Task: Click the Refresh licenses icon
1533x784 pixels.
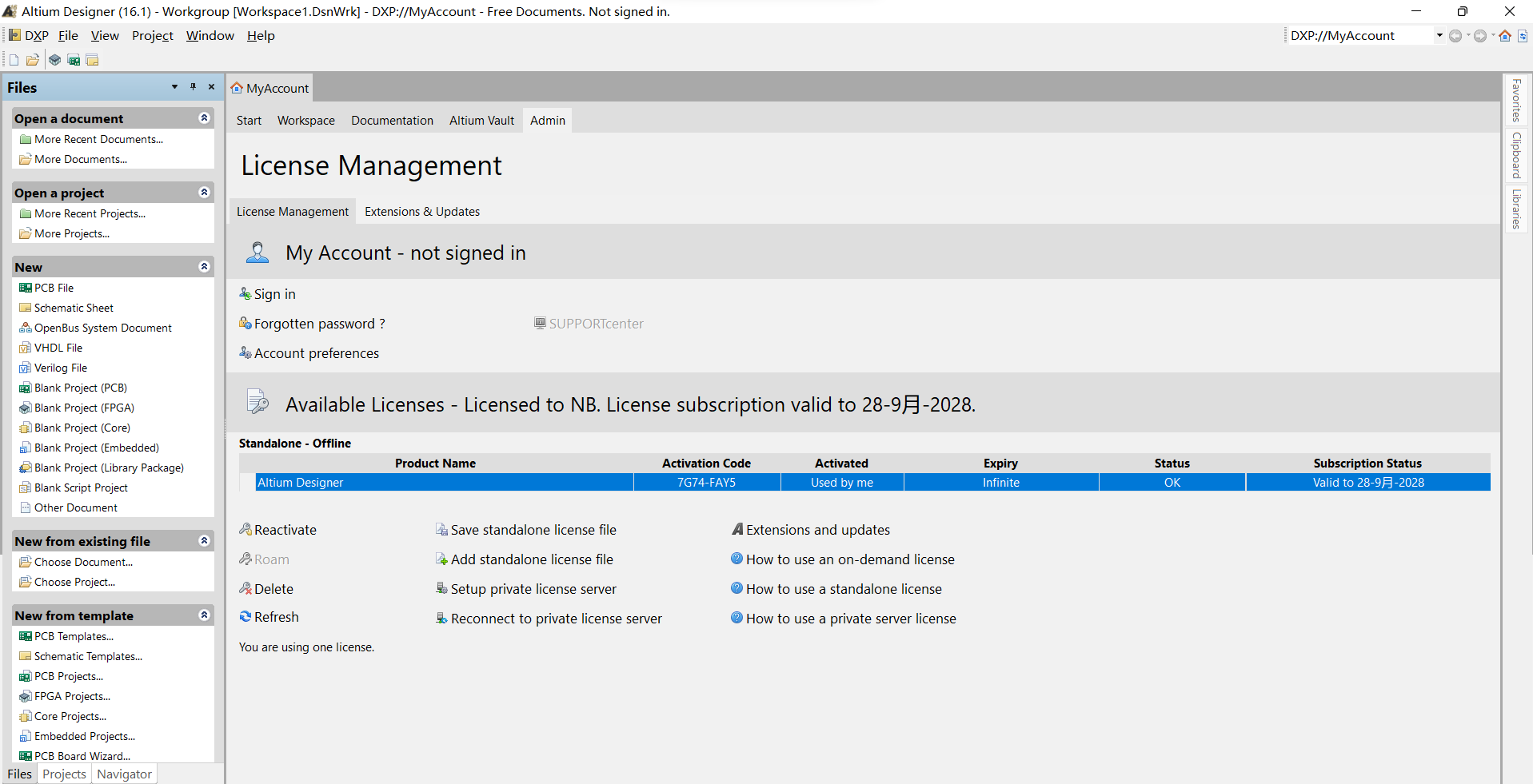Action: pyautogui.click(x=246, y=616)
